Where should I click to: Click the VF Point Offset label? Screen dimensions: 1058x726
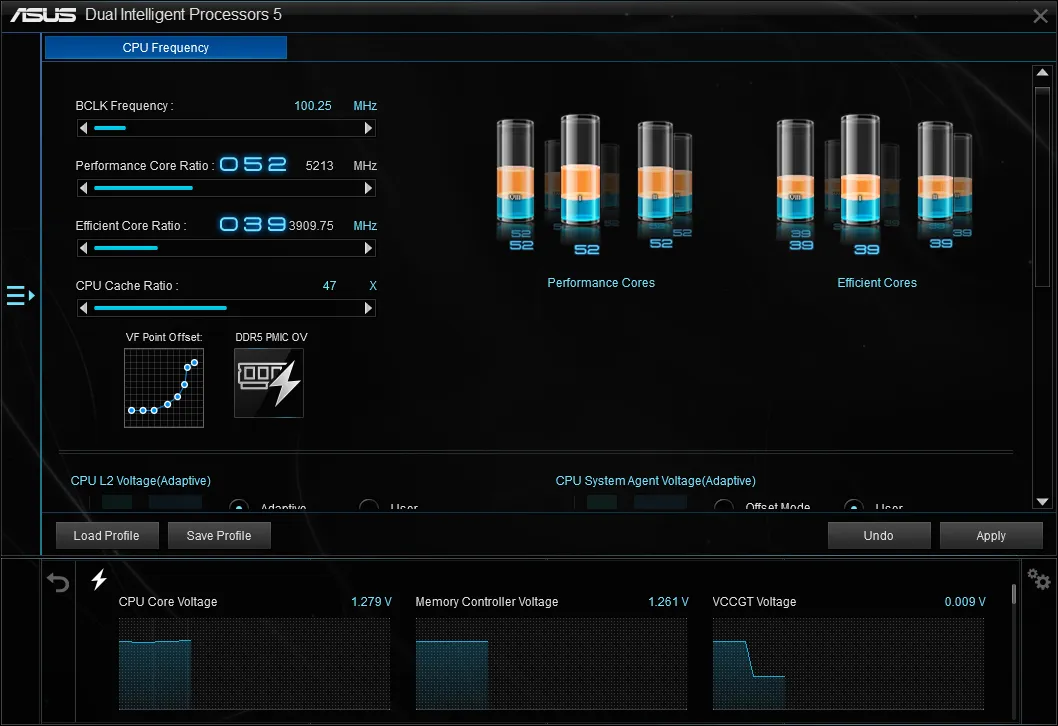[164, 337]
